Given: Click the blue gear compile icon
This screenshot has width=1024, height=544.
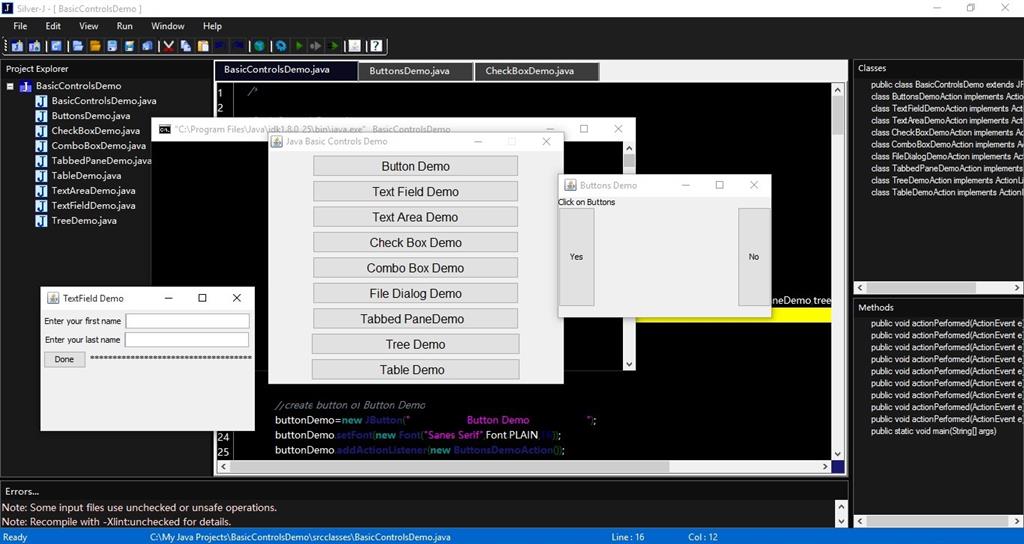Looking at the screenshot, I should point(281,46).
